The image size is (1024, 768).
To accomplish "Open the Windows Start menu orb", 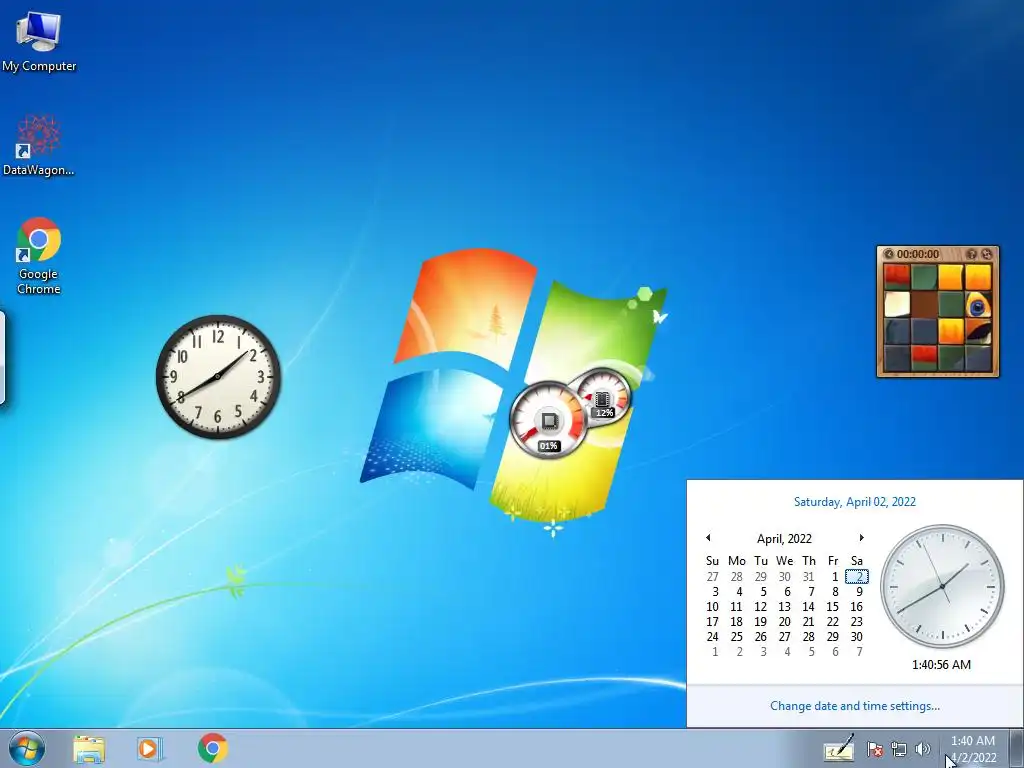I will tap(27, 748).
